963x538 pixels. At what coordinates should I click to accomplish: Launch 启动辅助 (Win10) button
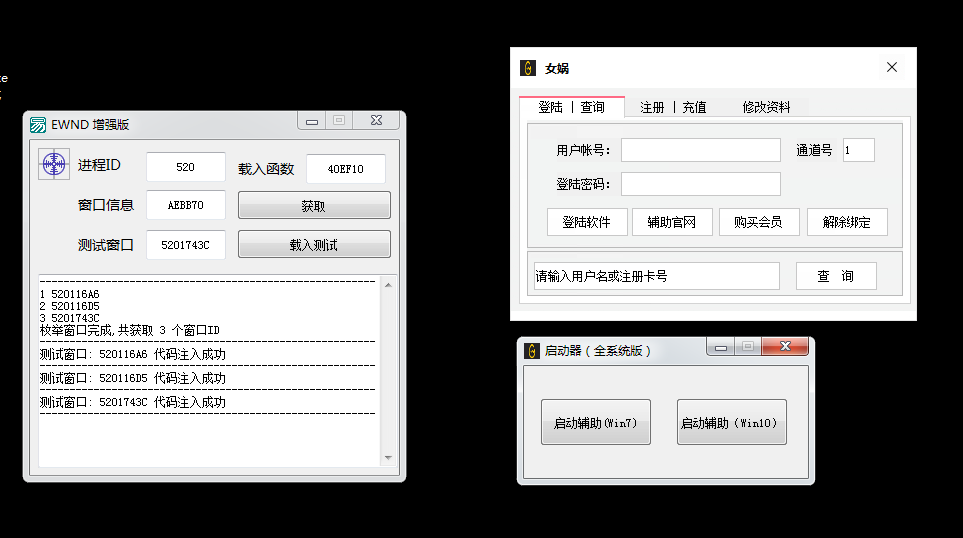[731, 423]
